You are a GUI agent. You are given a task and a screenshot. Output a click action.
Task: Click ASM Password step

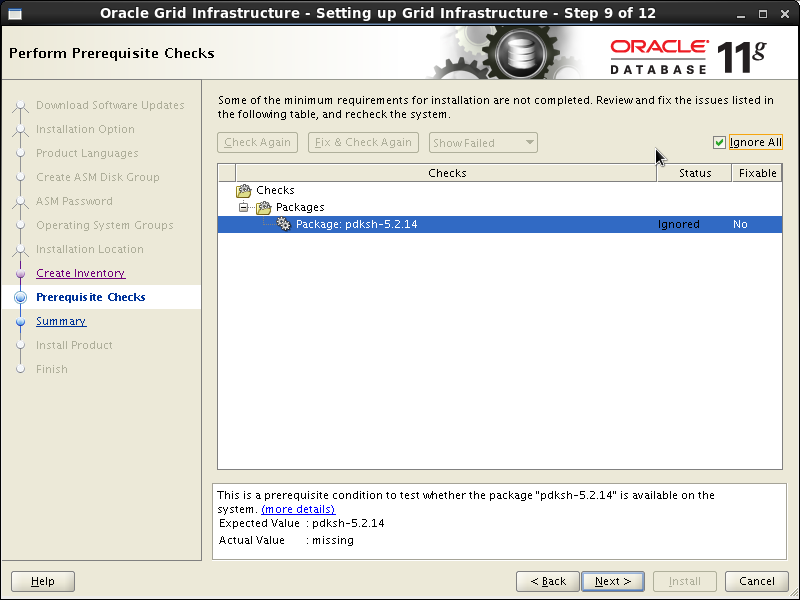74,201
